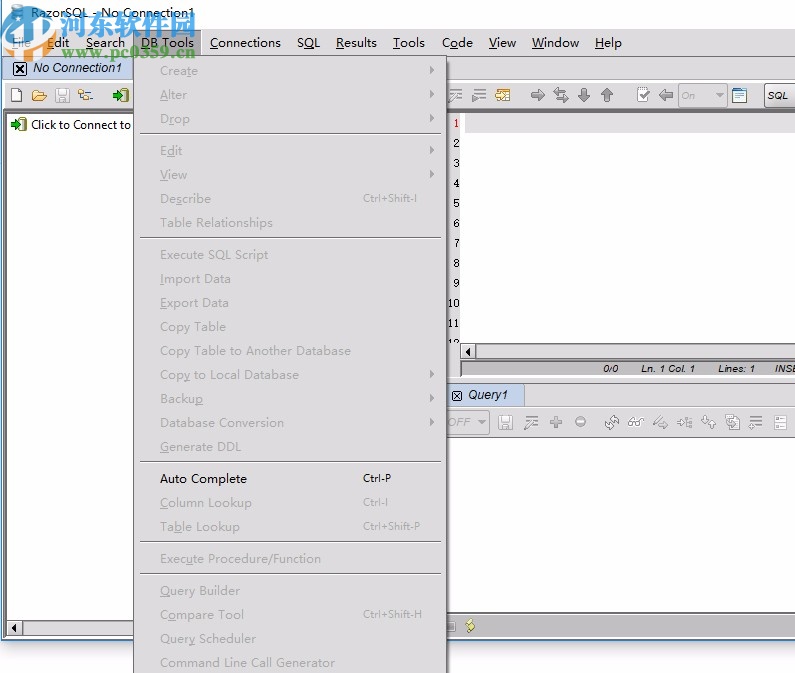Click the Ln. 1 Col. 1 status text

(667, 369)
